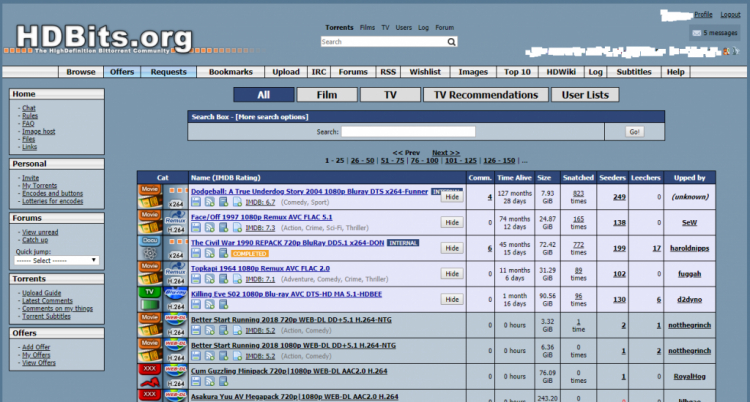Open Top 10 in the navigation bar
The height and width of the screenshot is (402, 750).
(517, 72)
